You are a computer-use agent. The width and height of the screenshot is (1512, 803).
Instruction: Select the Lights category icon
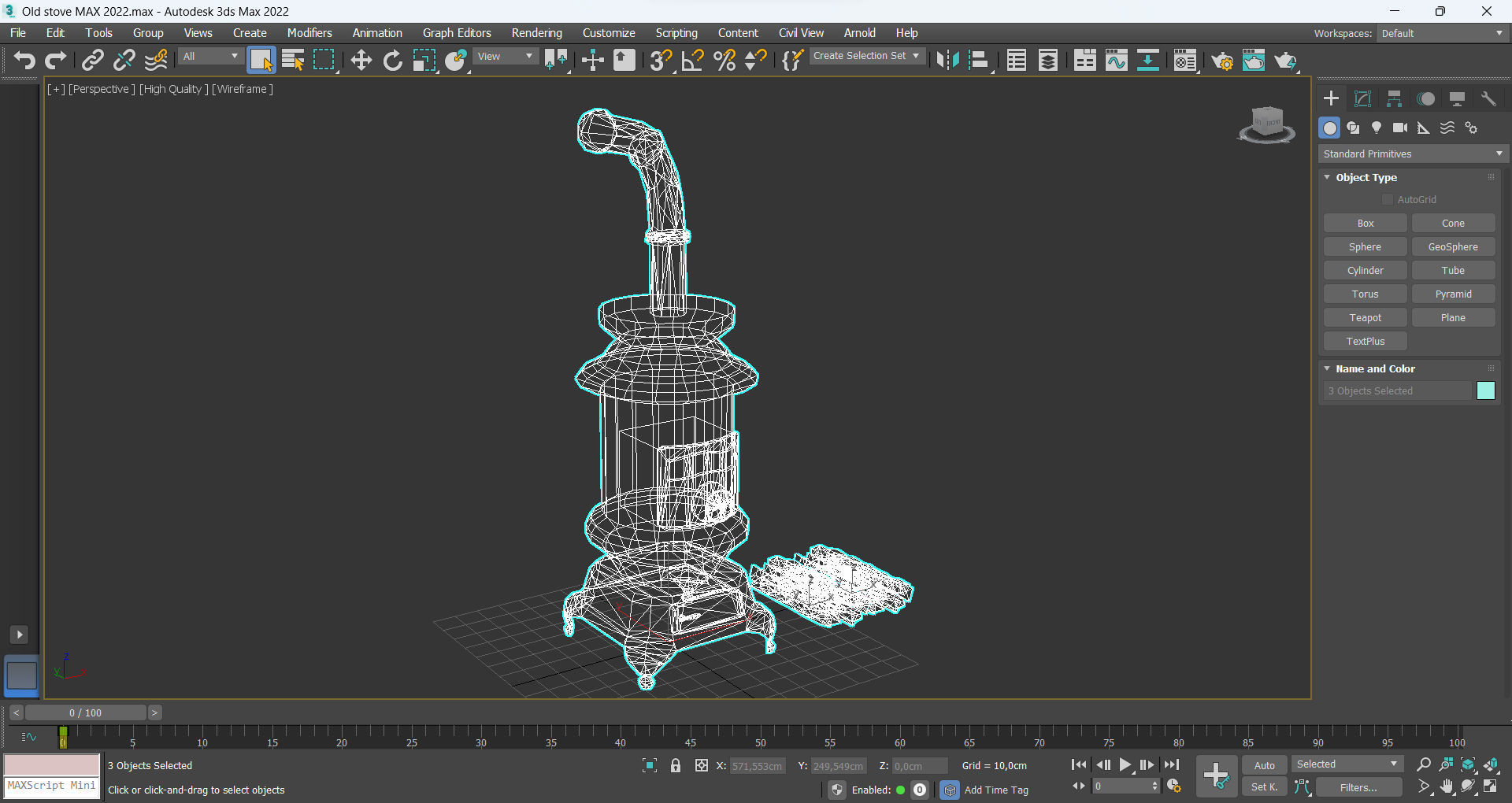1377,128
